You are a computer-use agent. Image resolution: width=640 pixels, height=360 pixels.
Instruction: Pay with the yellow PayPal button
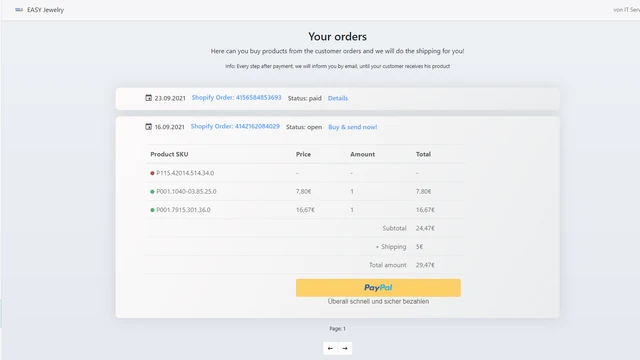point(378,288)
